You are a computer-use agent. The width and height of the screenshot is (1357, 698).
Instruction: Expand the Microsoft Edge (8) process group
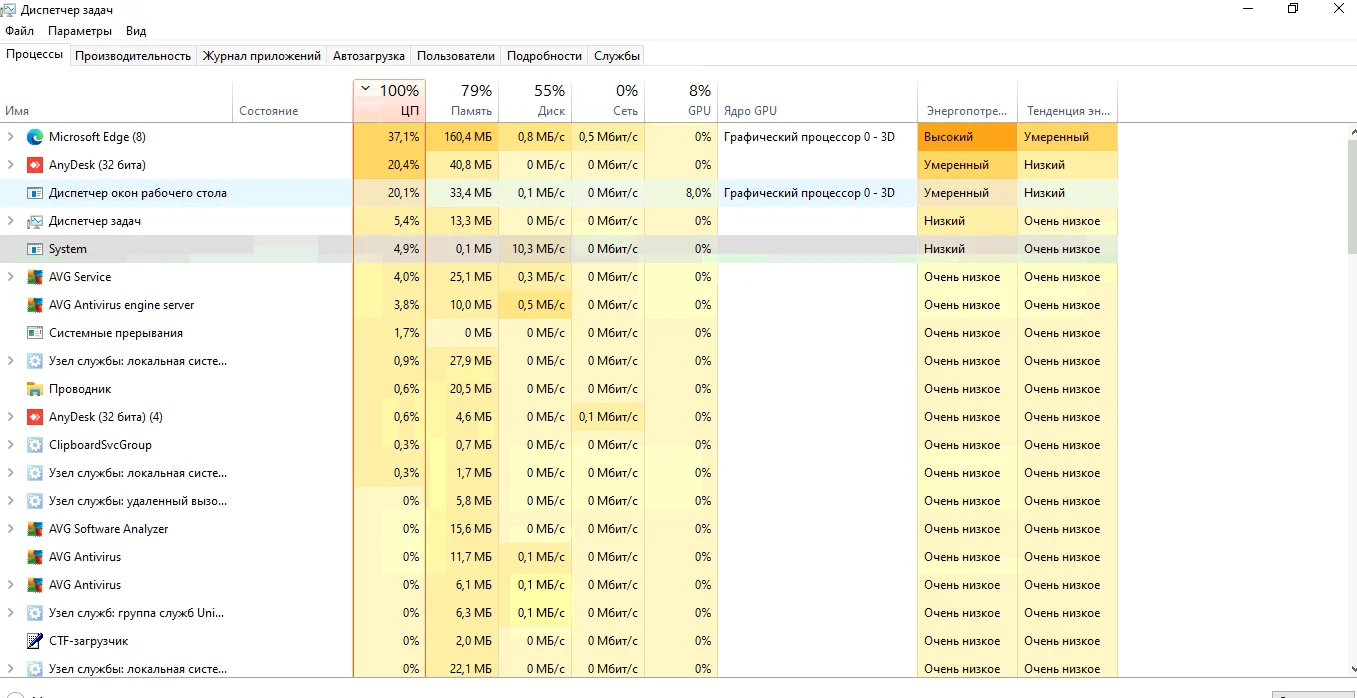tap(11, 137)
